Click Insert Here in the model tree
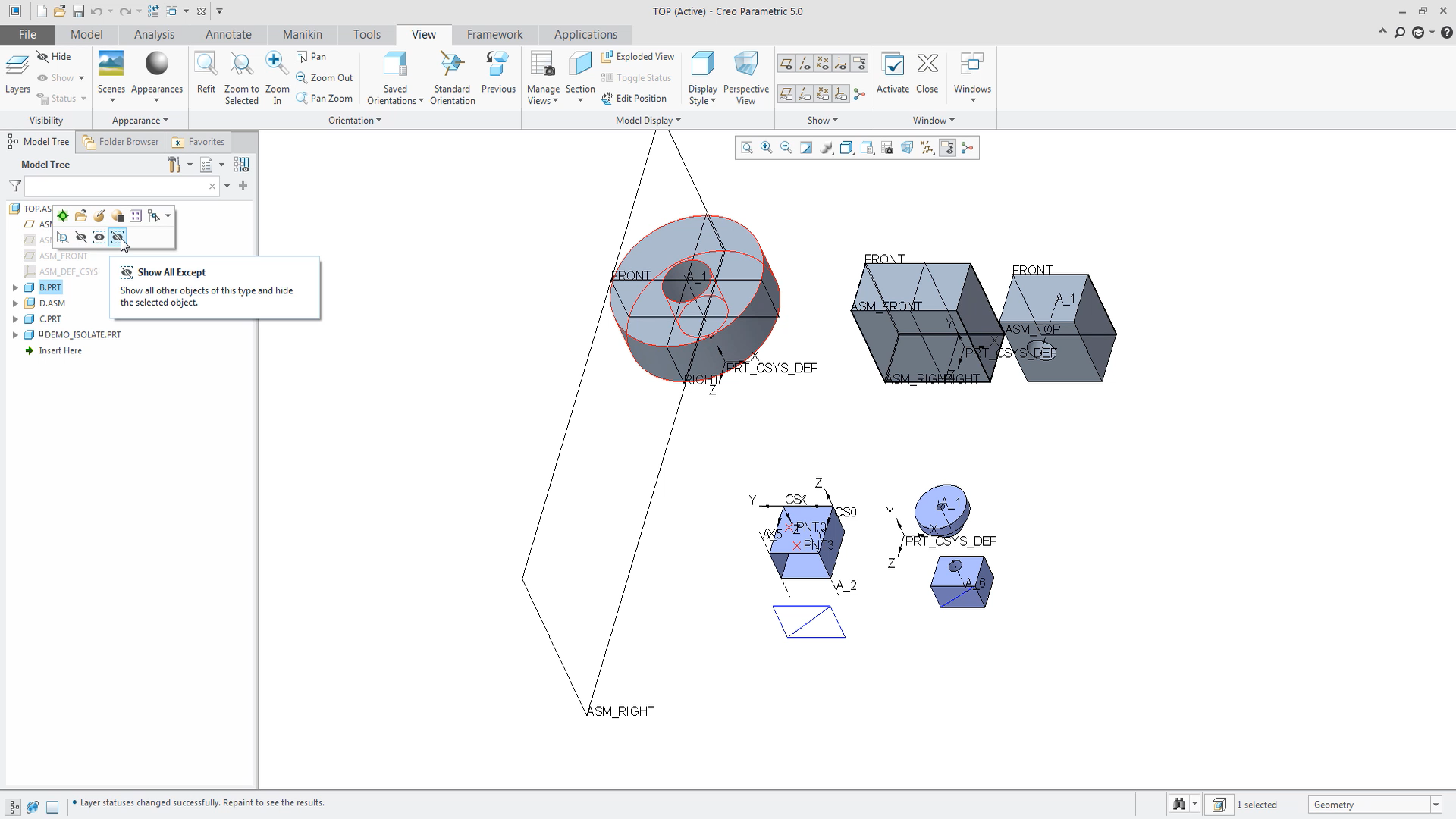This screenshot has width=1456, height=819. coord(60,351)
